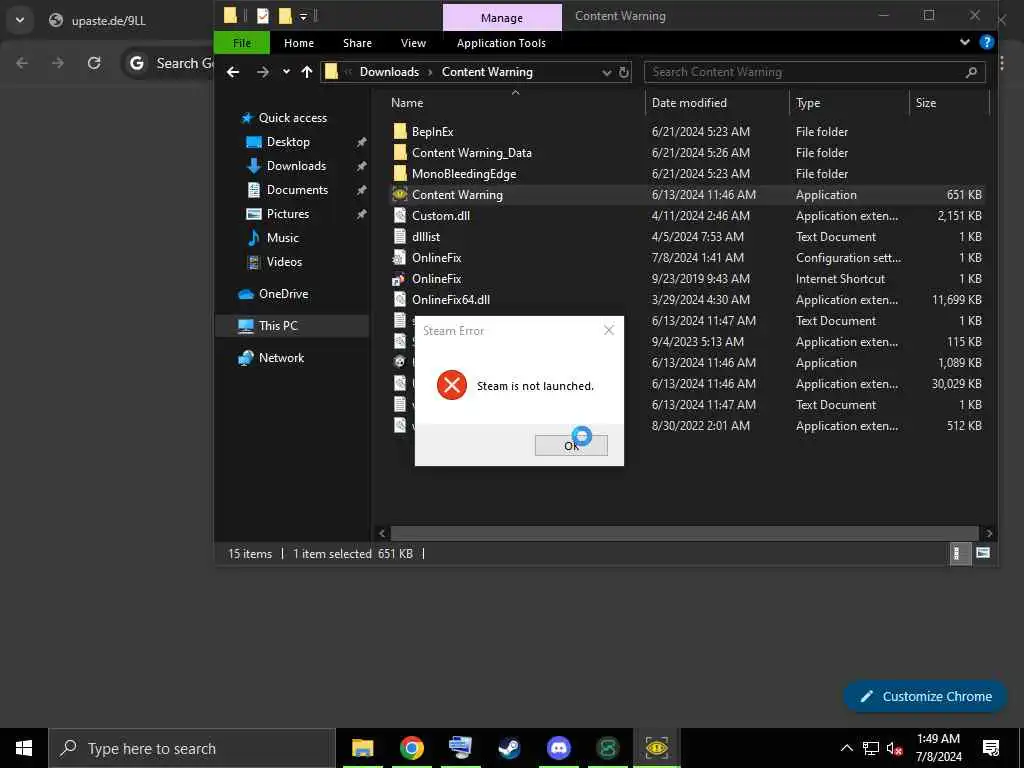Select the OnlineFix64.dll file
The image size is (1024, 768).
(451, 300)
